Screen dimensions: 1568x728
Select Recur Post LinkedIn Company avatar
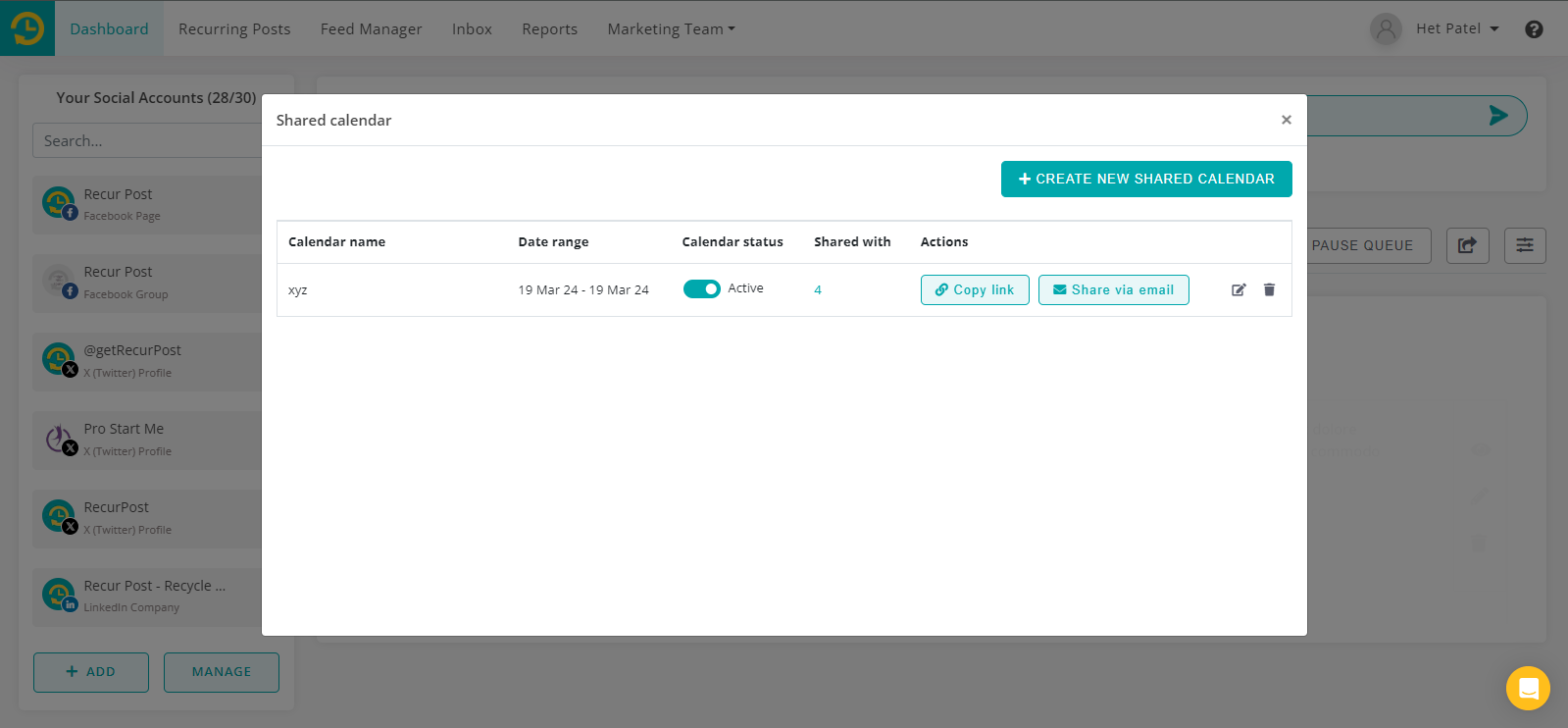(x=59, y=595)
